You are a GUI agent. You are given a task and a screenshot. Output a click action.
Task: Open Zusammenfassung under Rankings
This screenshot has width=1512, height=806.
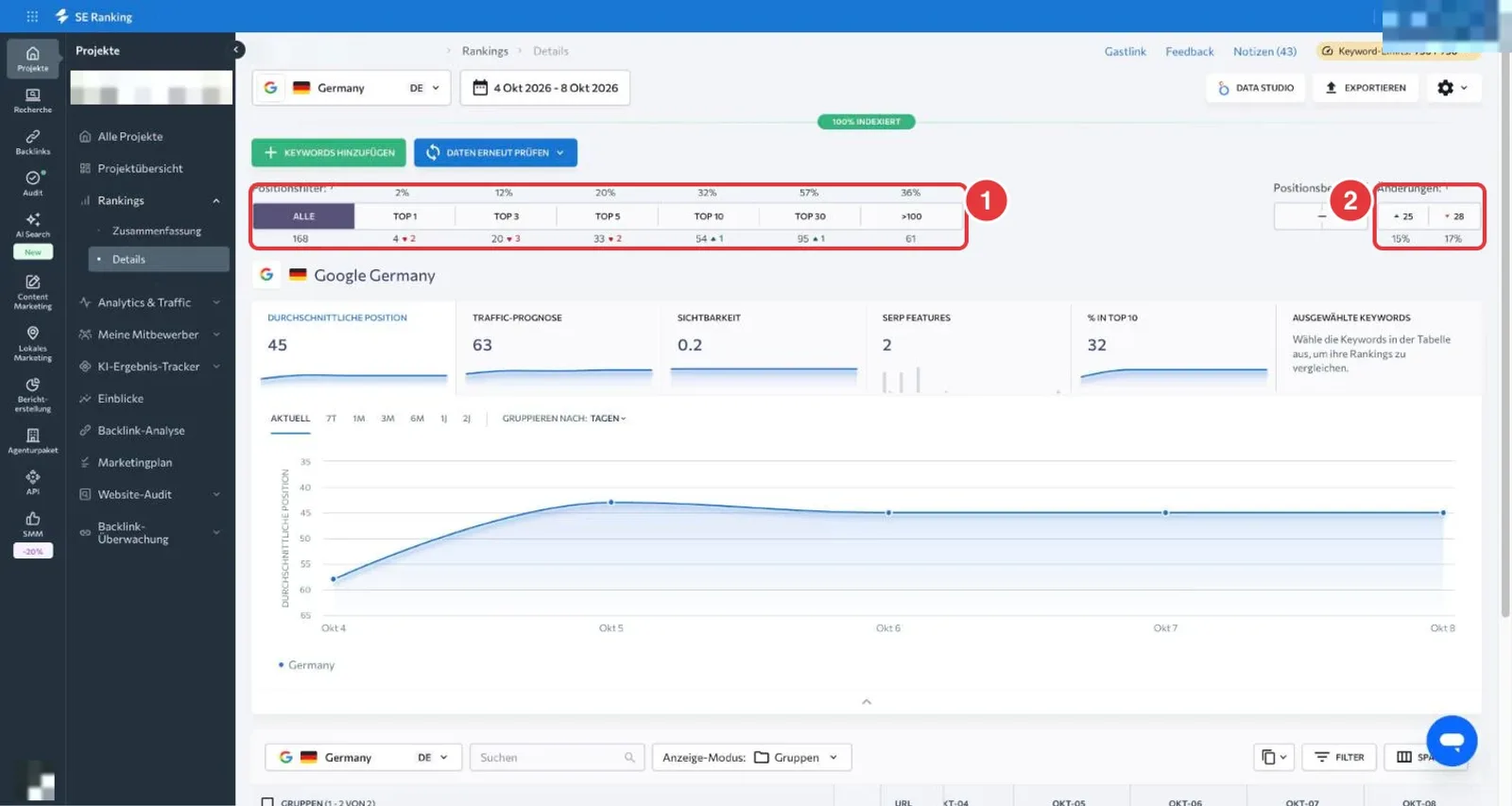coord(157,231)
